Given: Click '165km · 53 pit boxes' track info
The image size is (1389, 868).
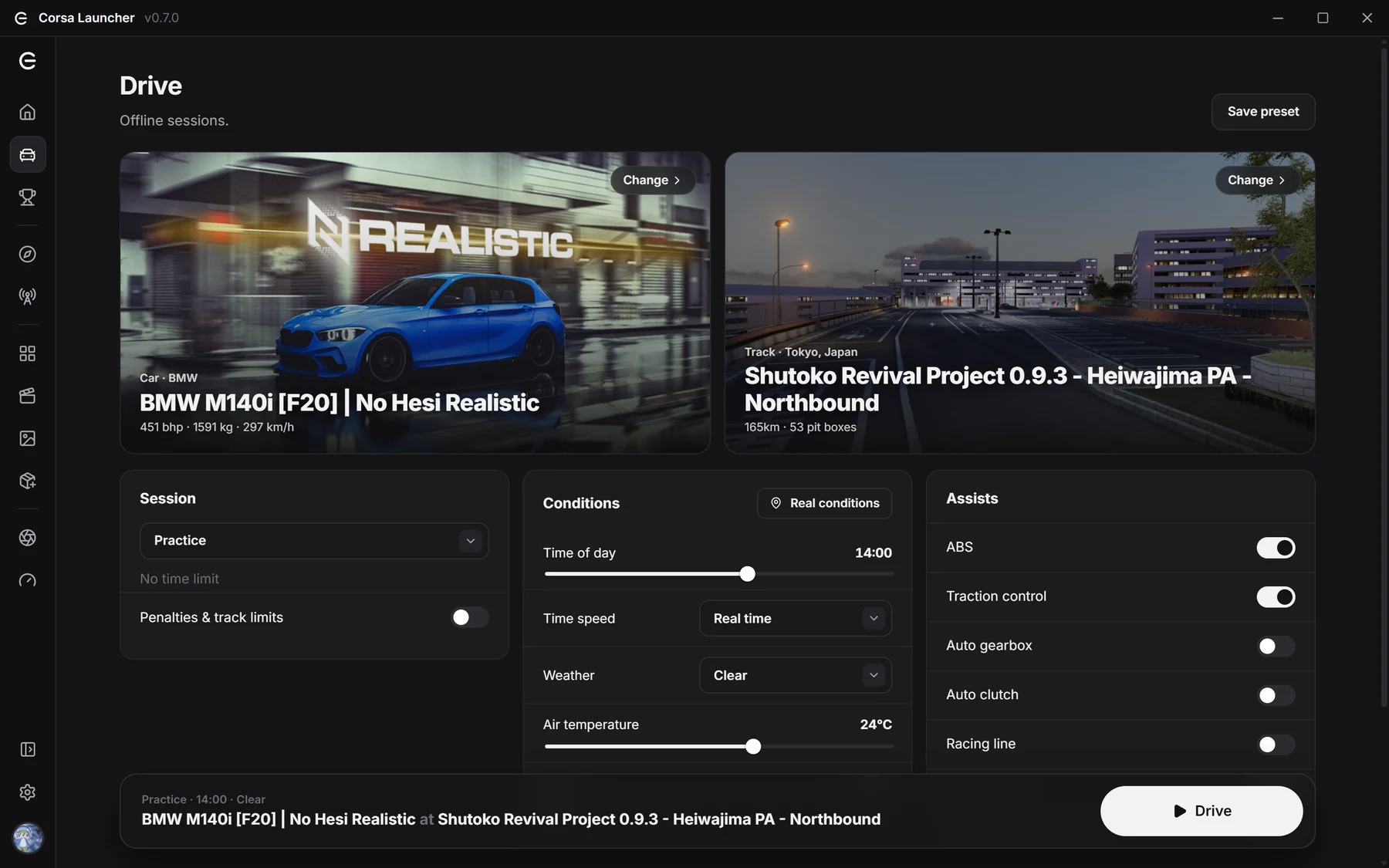Looking at the screenshot, I should click(x=800, y=427).
